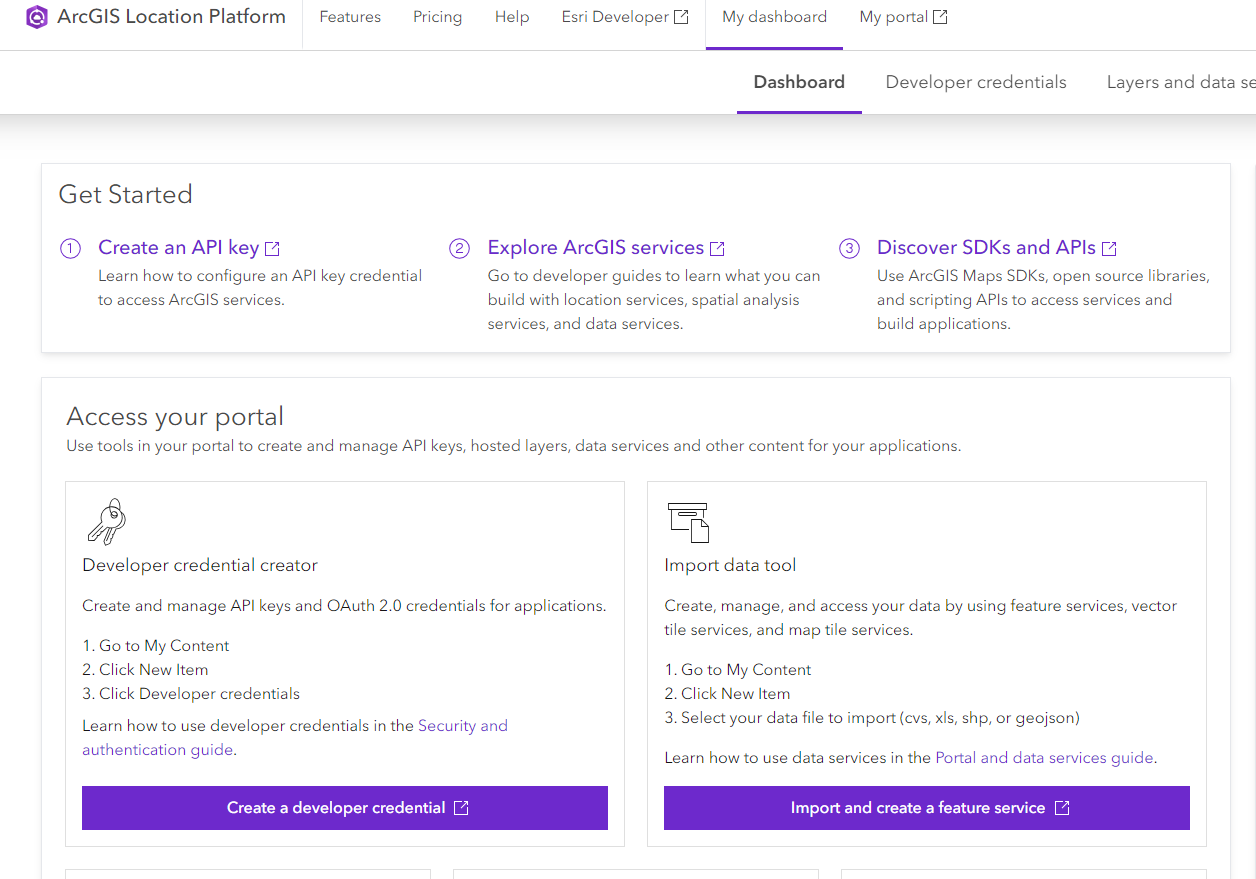Select the Dashboard tab
The image size is (1256, 879).
point(799,82)
